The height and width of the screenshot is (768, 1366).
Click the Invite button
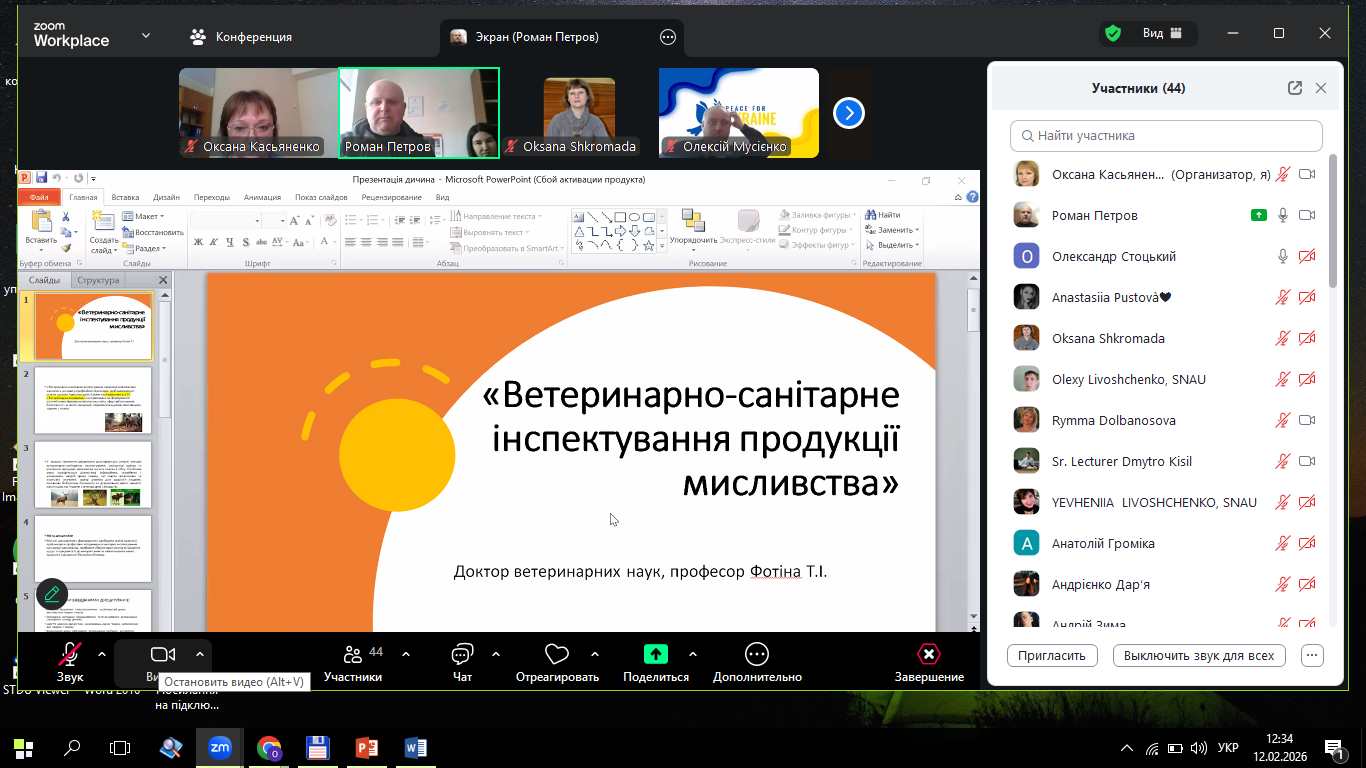1051,656
